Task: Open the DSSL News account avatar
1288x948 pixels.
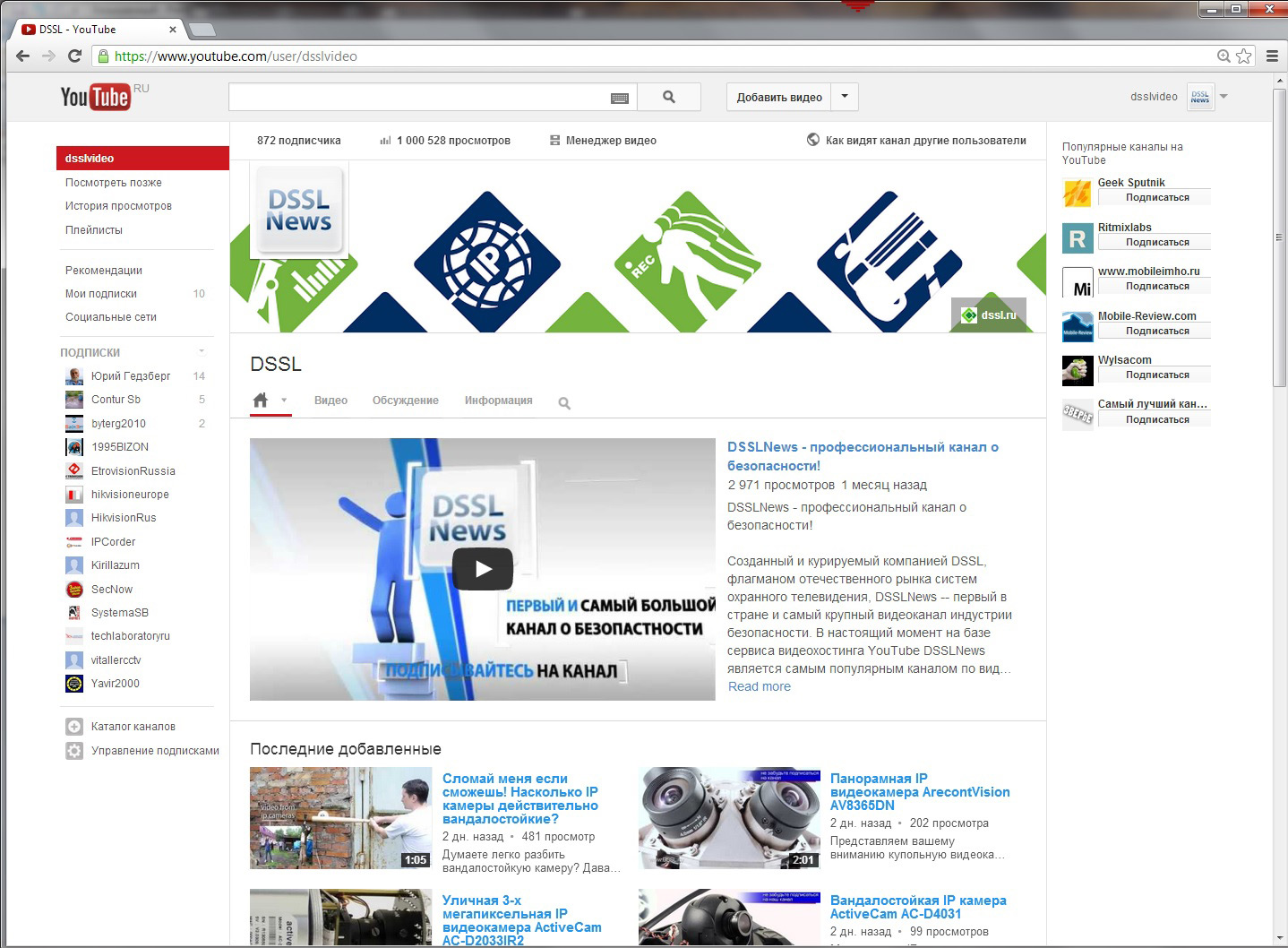Action: click(x=1200, y=97)
